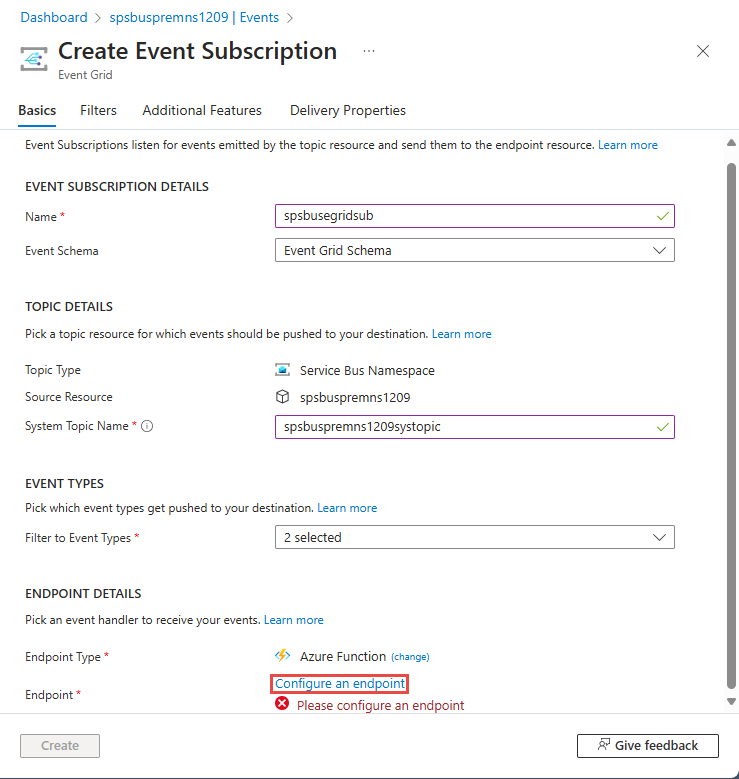
Task: Close the Create Event Subscription pane
Action: 703,51
